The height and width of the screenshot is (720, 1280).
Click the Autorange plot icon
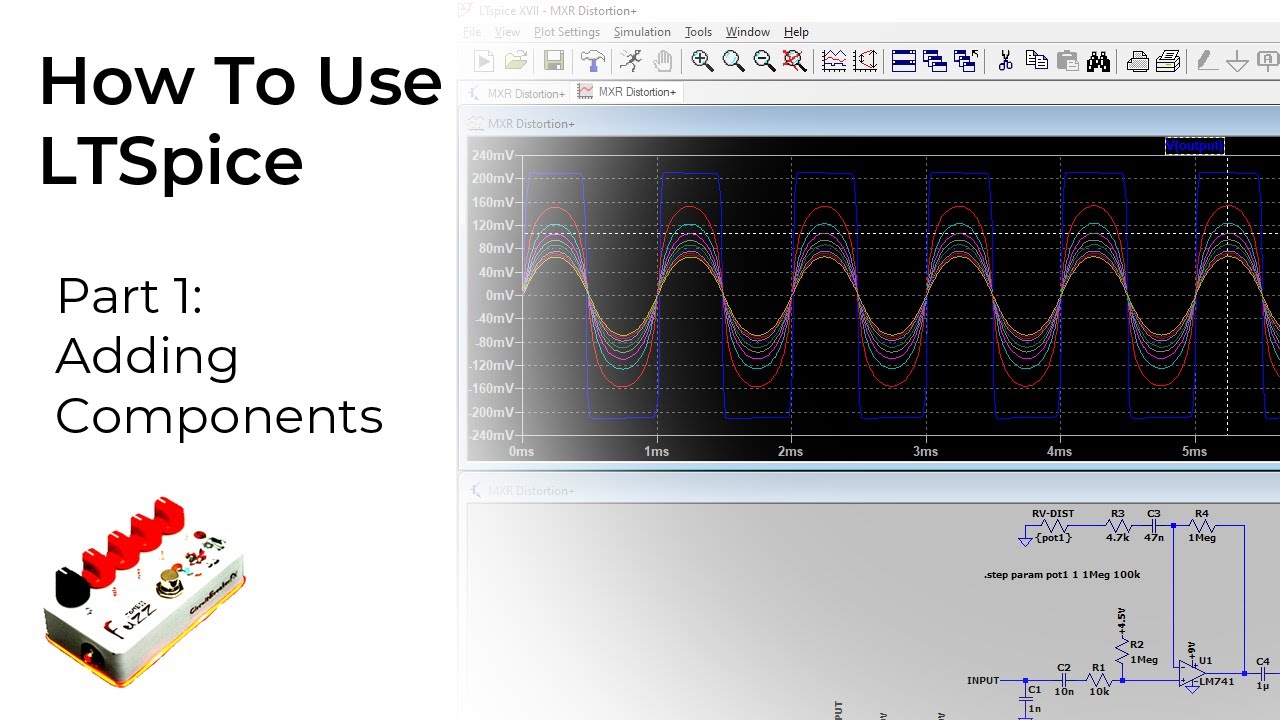(834, 61)
